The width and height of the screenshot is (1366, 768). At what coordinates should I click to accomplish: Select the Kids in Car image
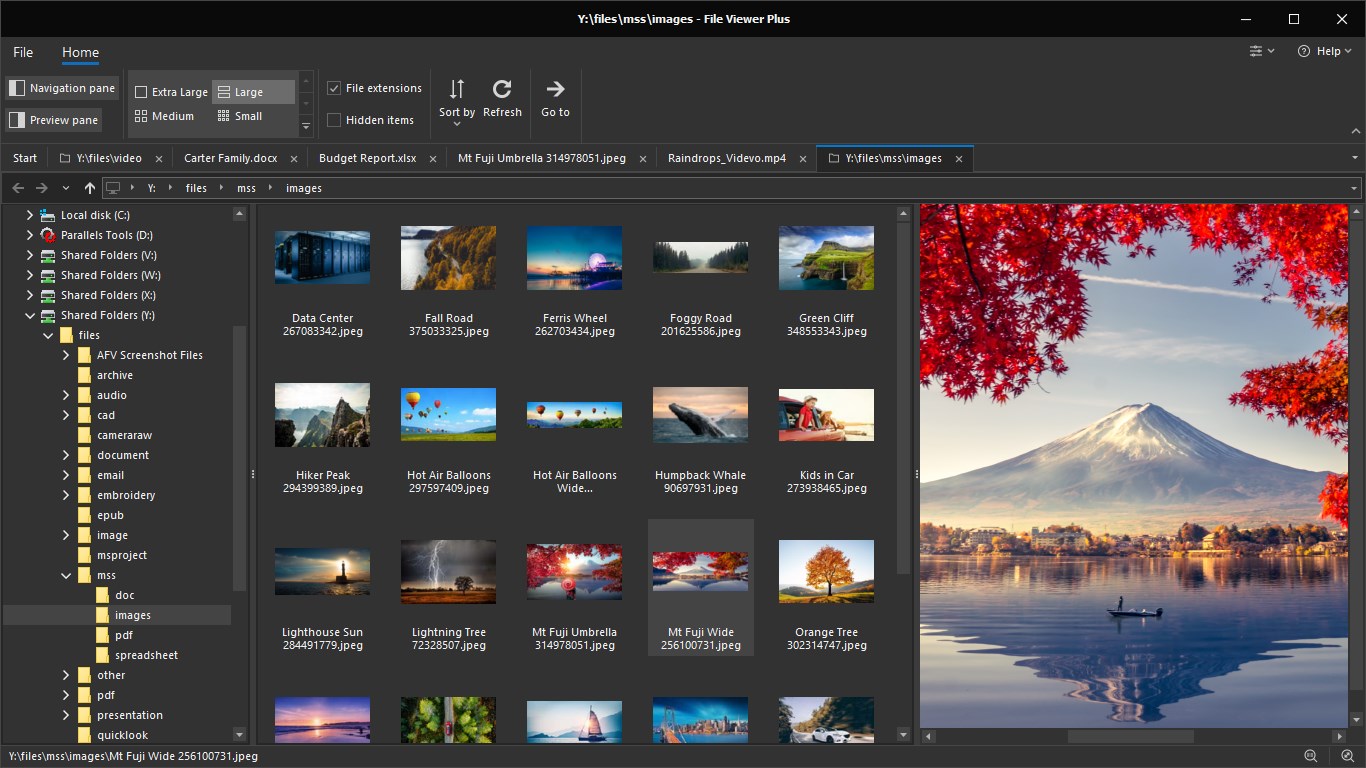pyautogui.click(x=826, y=415)
